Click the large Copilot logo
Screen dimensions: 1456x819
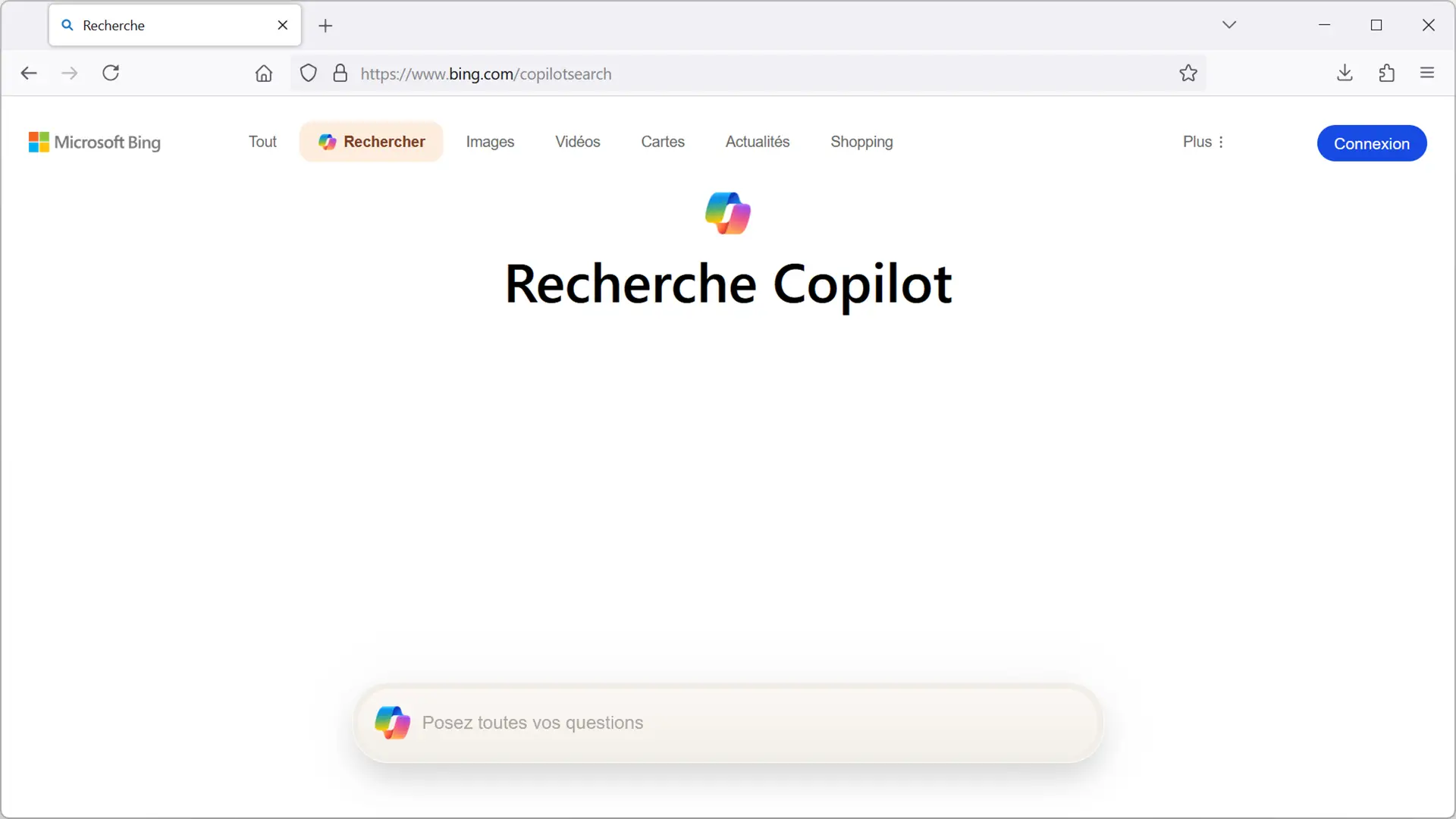click(728, 213)
